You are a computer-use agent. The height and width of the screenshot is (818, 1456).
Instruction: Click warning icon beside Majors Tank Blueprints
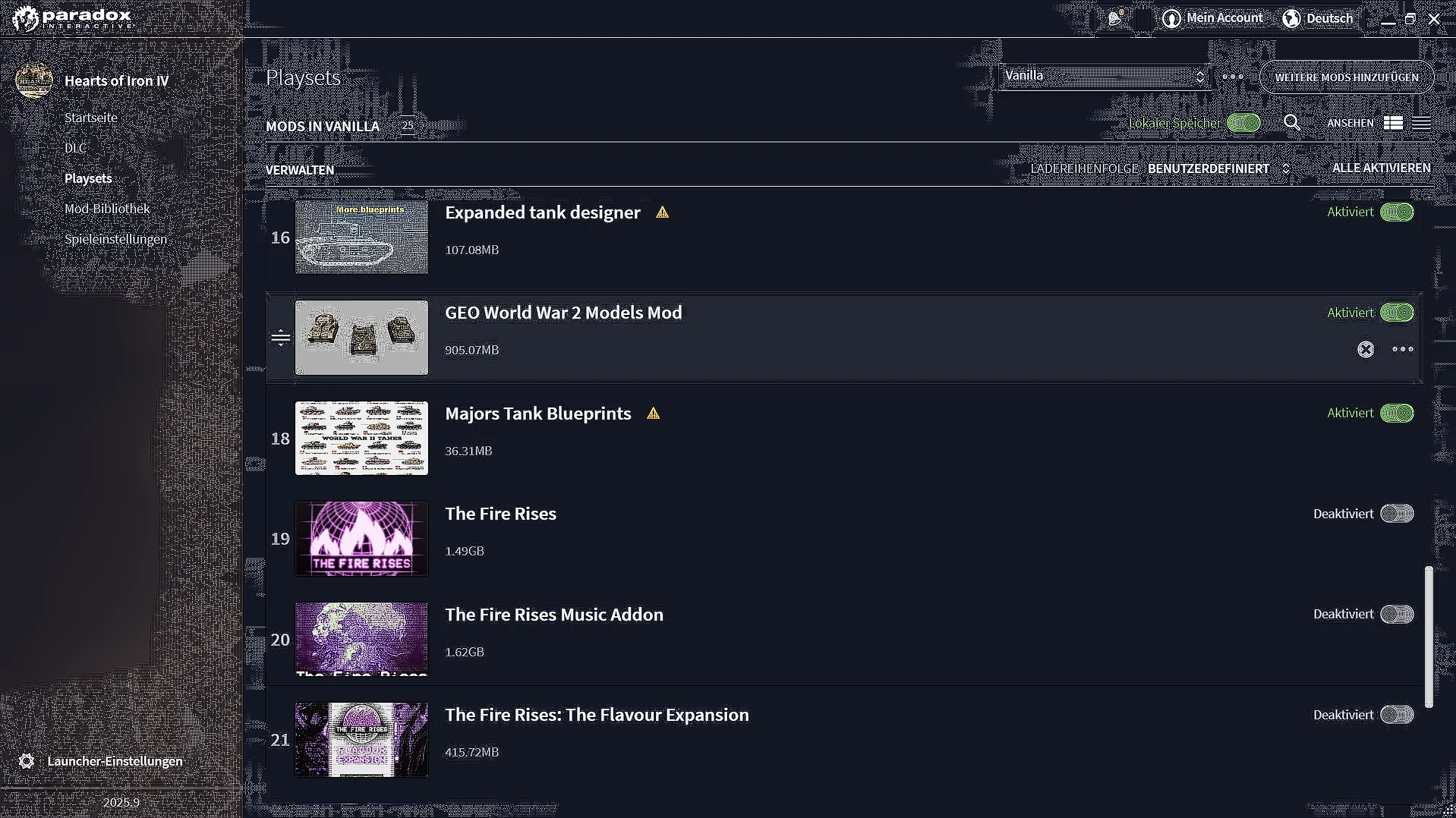tap(654, 414)
